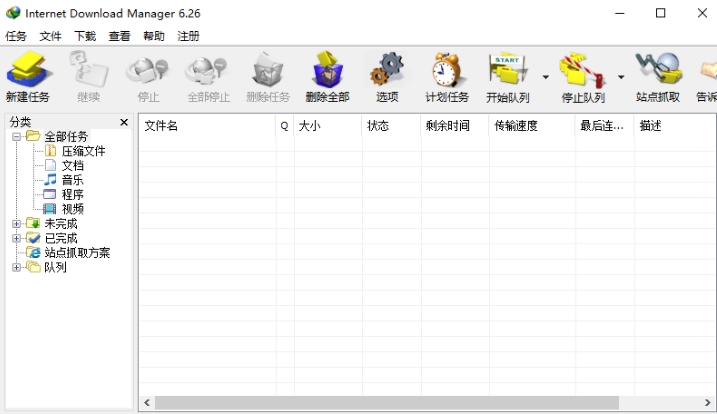Click the 未完成 folder icon
The image size is (717, 414).
(x=33, y=223)
